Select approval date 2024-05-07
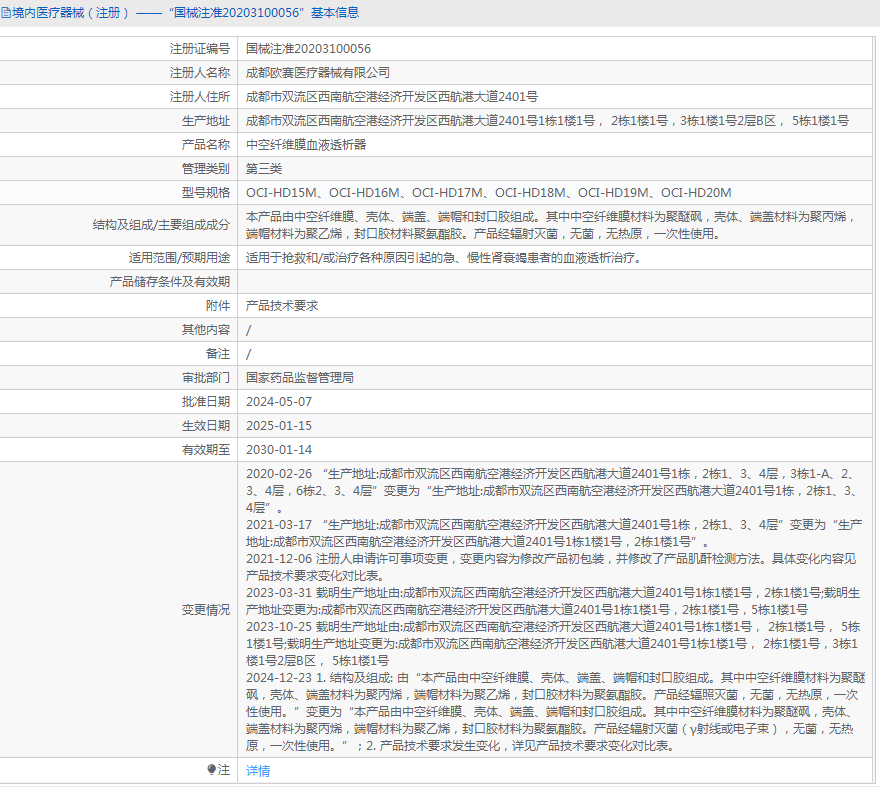The image size is (880, 788). (279, 402)
